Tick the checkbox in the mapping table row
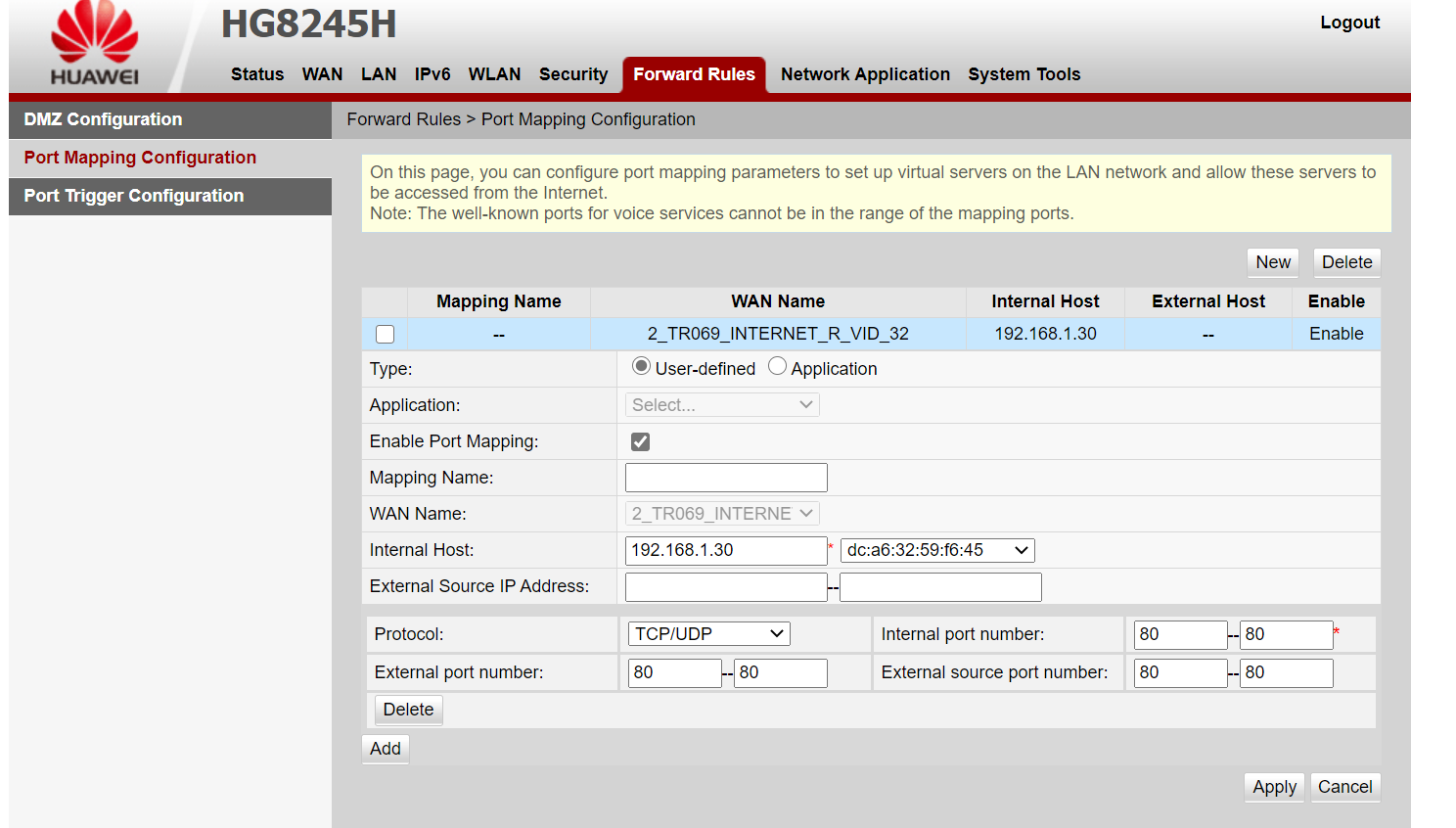1456x828 pixels. point(386,335)
